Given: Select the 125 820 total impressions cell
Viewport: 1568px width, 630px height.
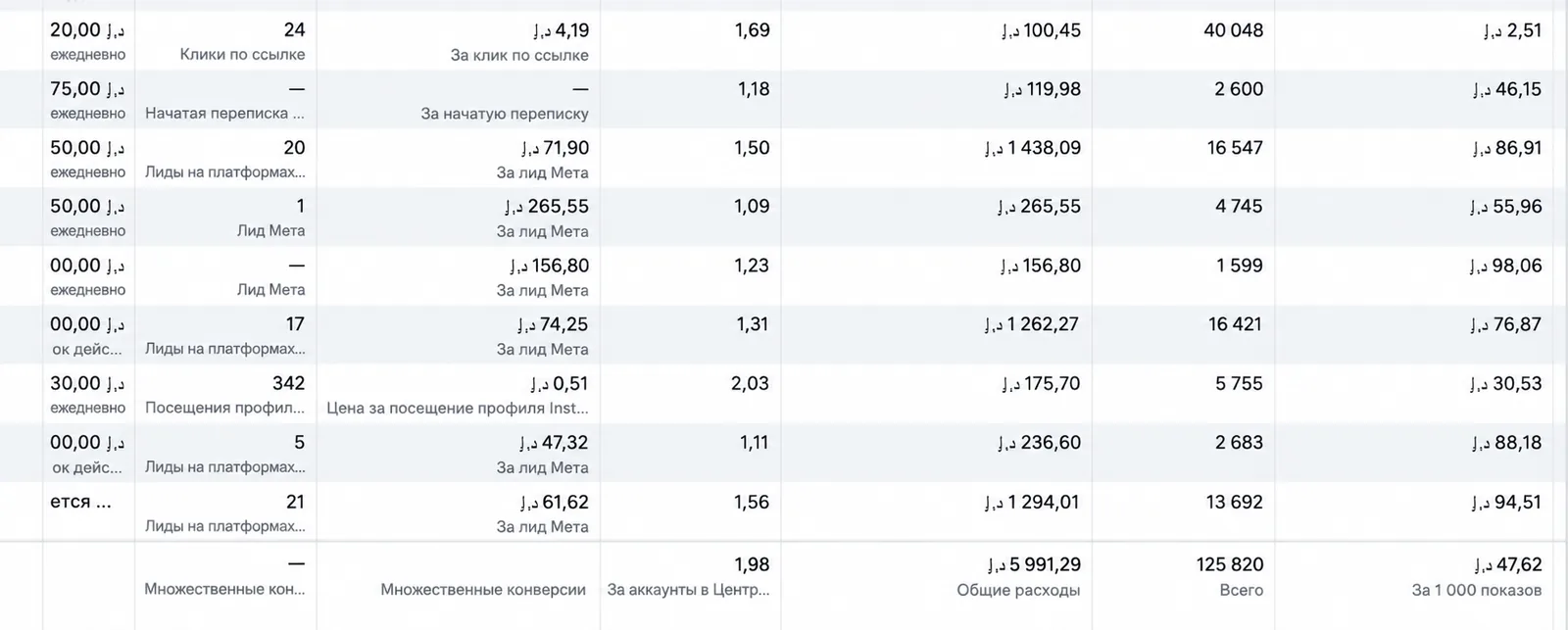Looking at the screenshot, I should tap(1230, 564).
